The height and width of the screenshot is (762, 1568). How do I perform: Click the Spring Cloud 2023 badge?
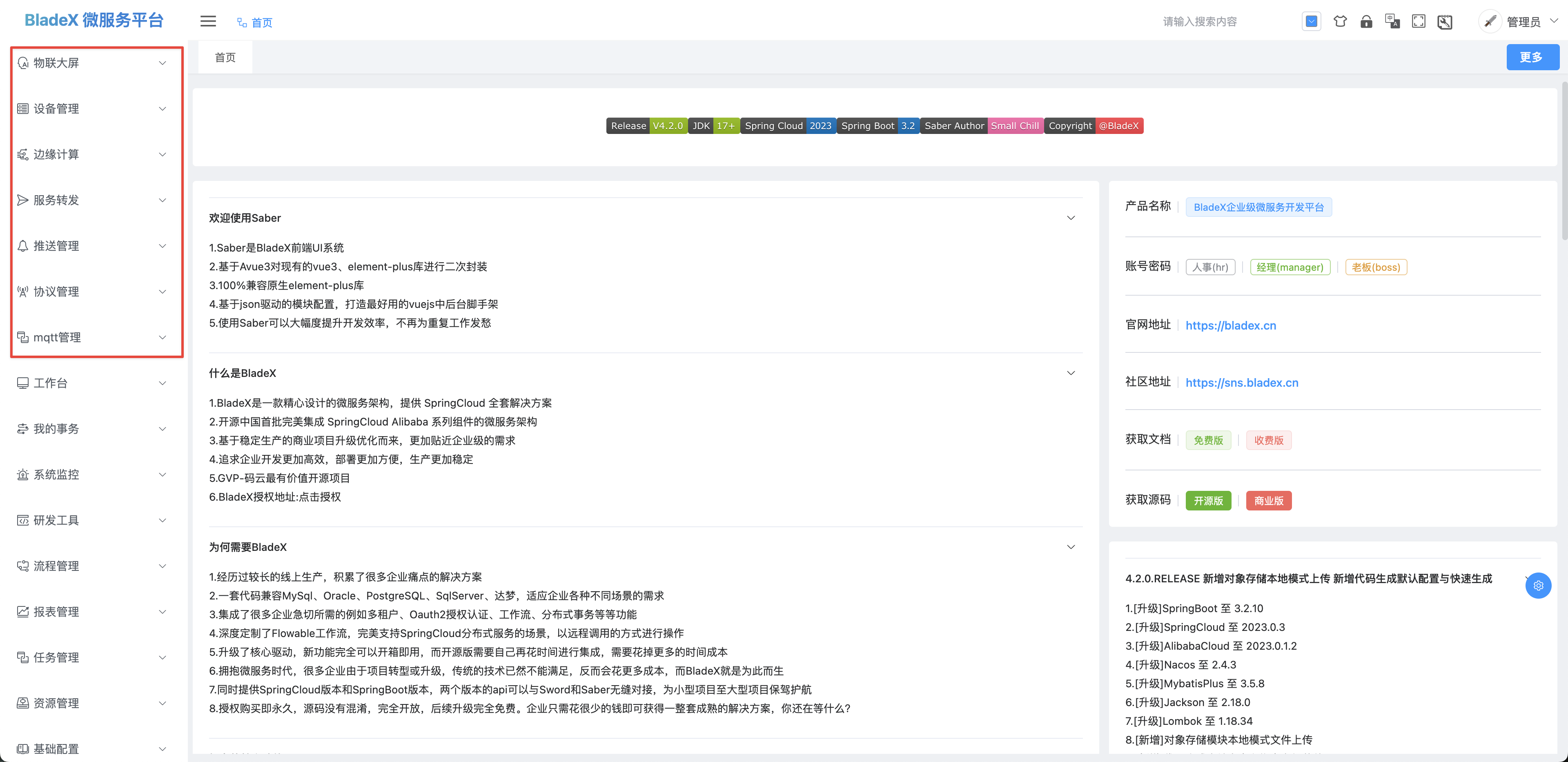coord(788,125)
